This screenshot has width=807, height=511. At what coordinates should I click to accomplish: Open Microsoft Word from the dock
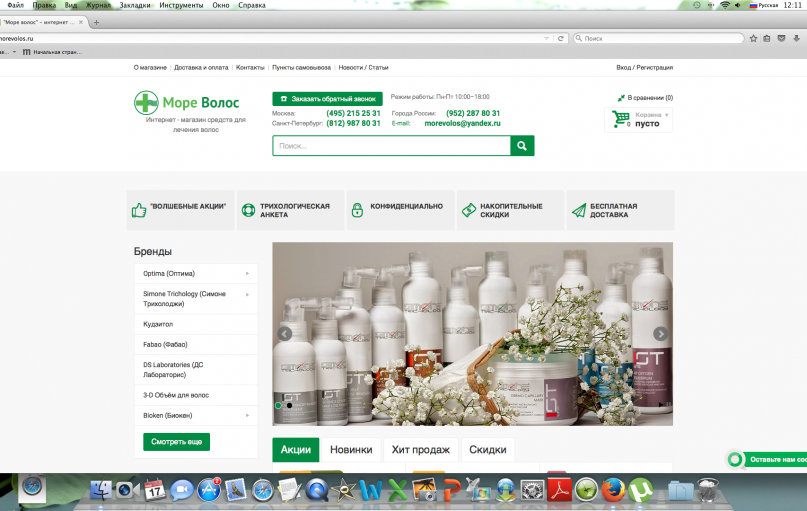[x=370, y=490]
